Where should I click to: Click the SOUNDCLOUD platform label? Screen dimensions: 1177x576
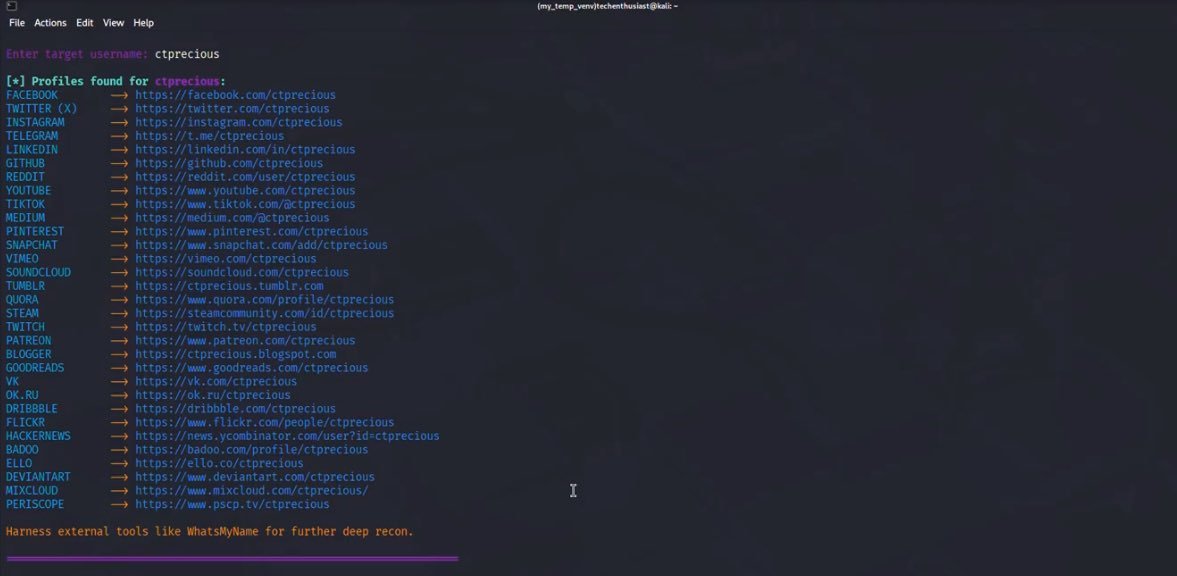pyautogui.click(x=38, y=273)
